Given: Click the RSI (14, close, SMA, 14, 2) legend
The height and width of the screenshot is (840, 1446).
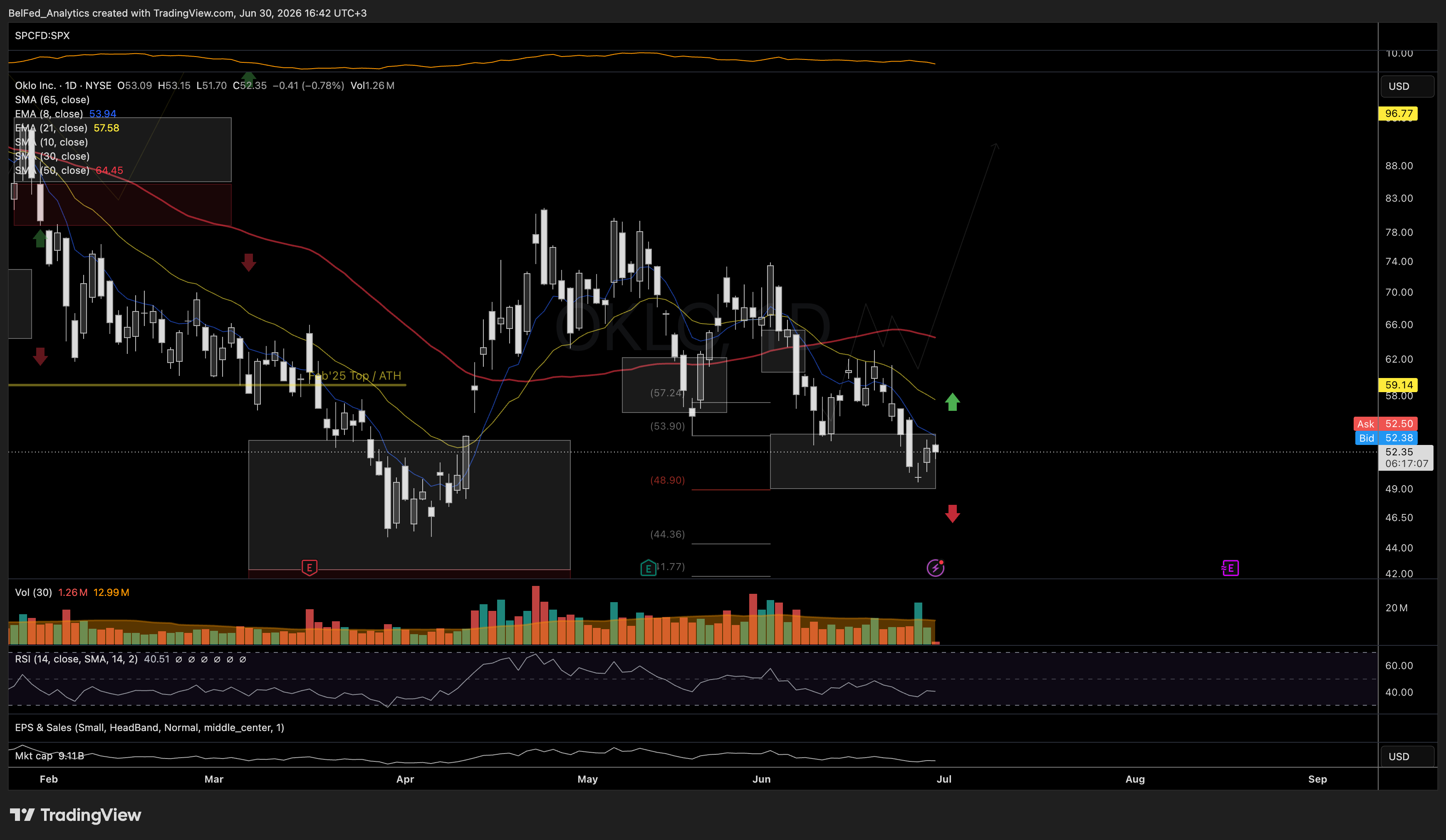Looking at the screenshot, I should pos(76,659).
